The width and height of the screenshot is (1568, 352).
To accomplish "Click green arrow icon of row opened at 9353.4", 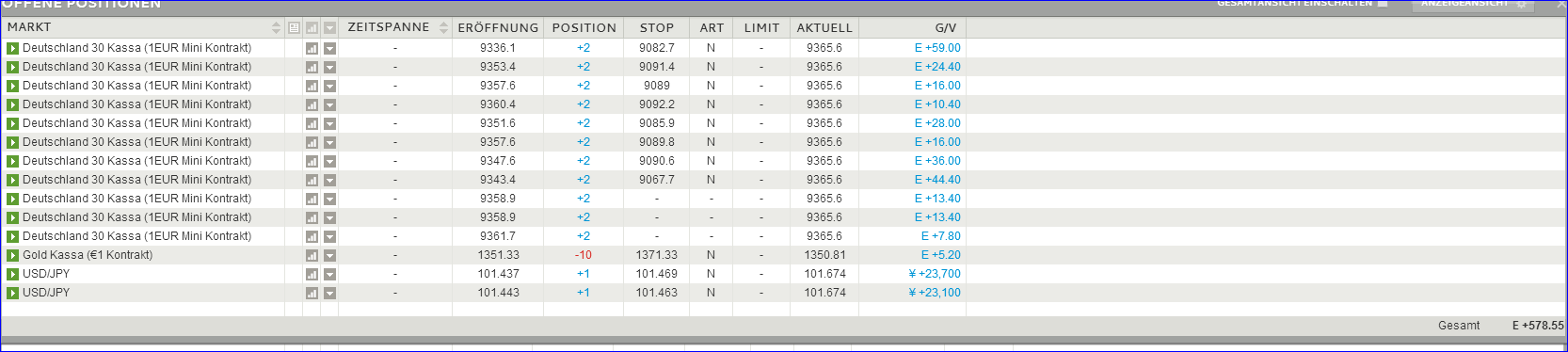I will (12, 67).
